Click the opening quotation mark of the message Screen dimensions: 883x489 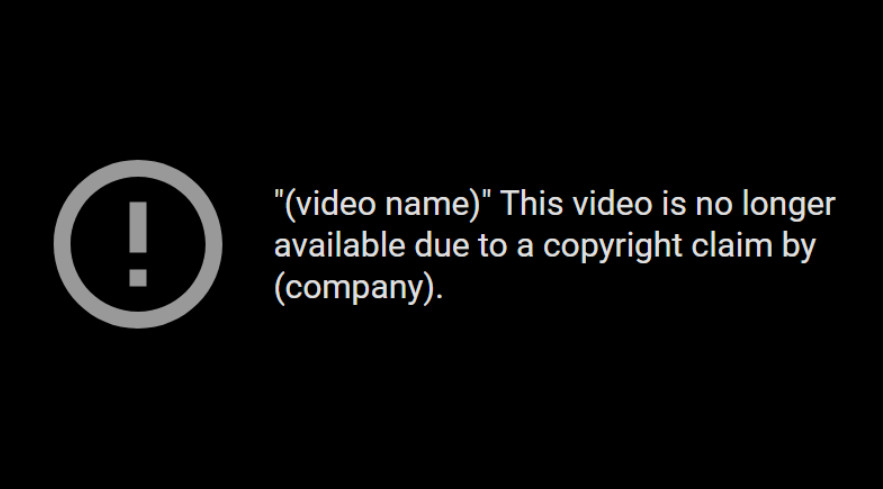tap(278, 195)
